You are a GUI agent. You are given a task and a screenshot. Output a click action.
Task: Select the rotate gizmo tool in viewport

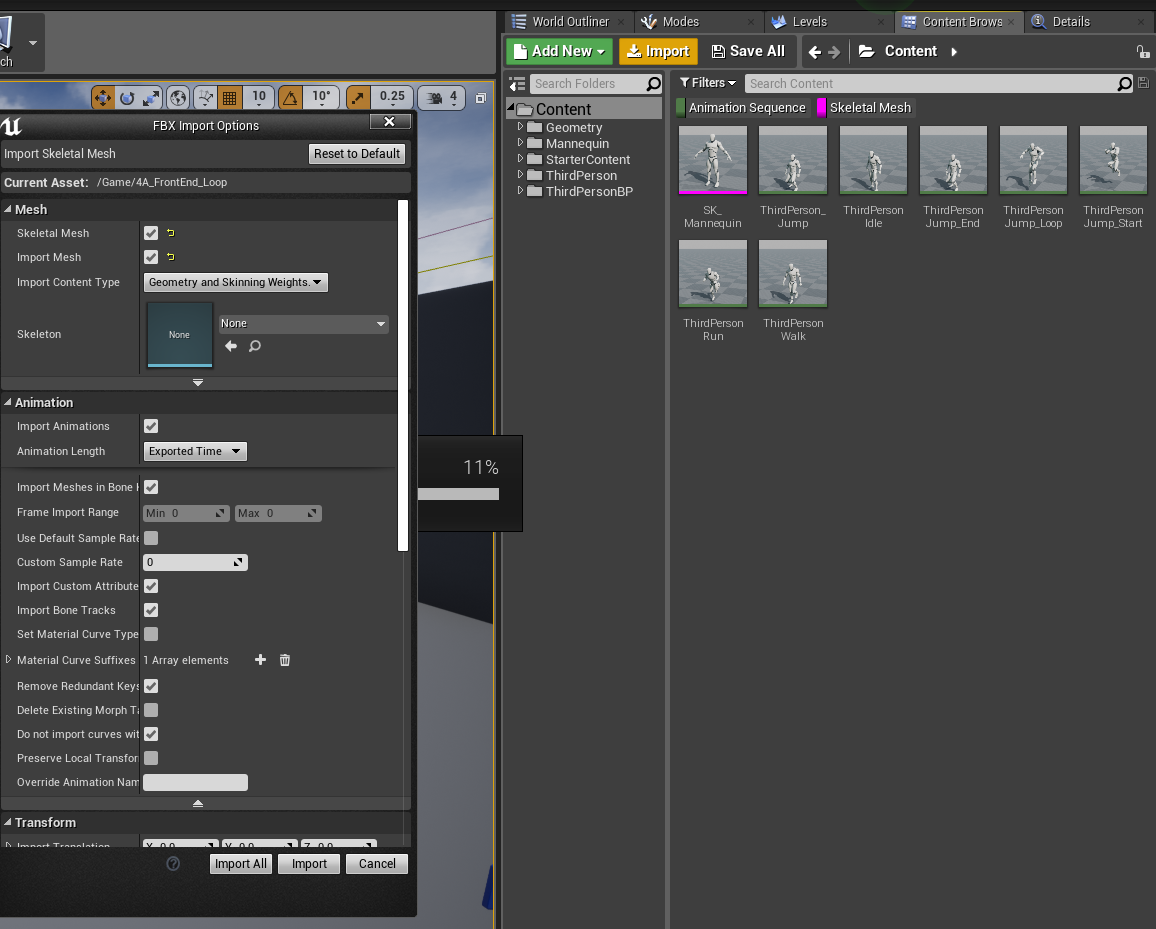pyautogui.click(x=127, y=97)
